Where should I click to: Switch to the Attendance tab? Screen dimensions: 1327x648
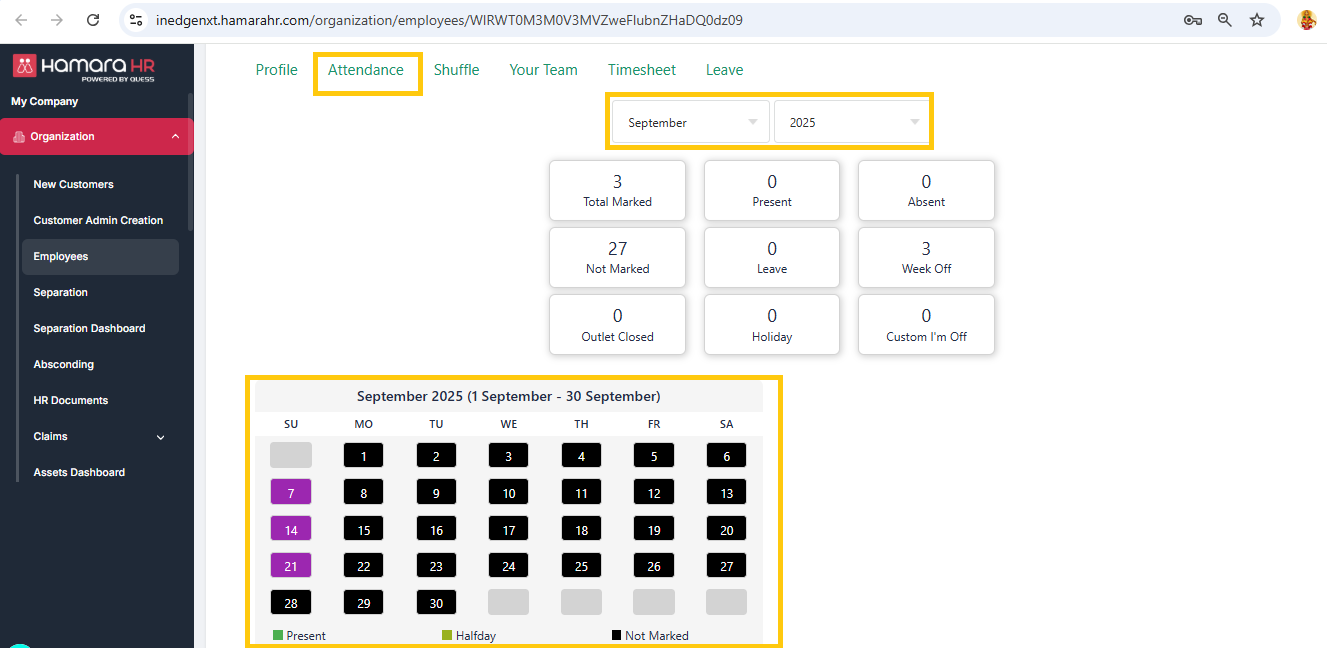tap(366, 70)
